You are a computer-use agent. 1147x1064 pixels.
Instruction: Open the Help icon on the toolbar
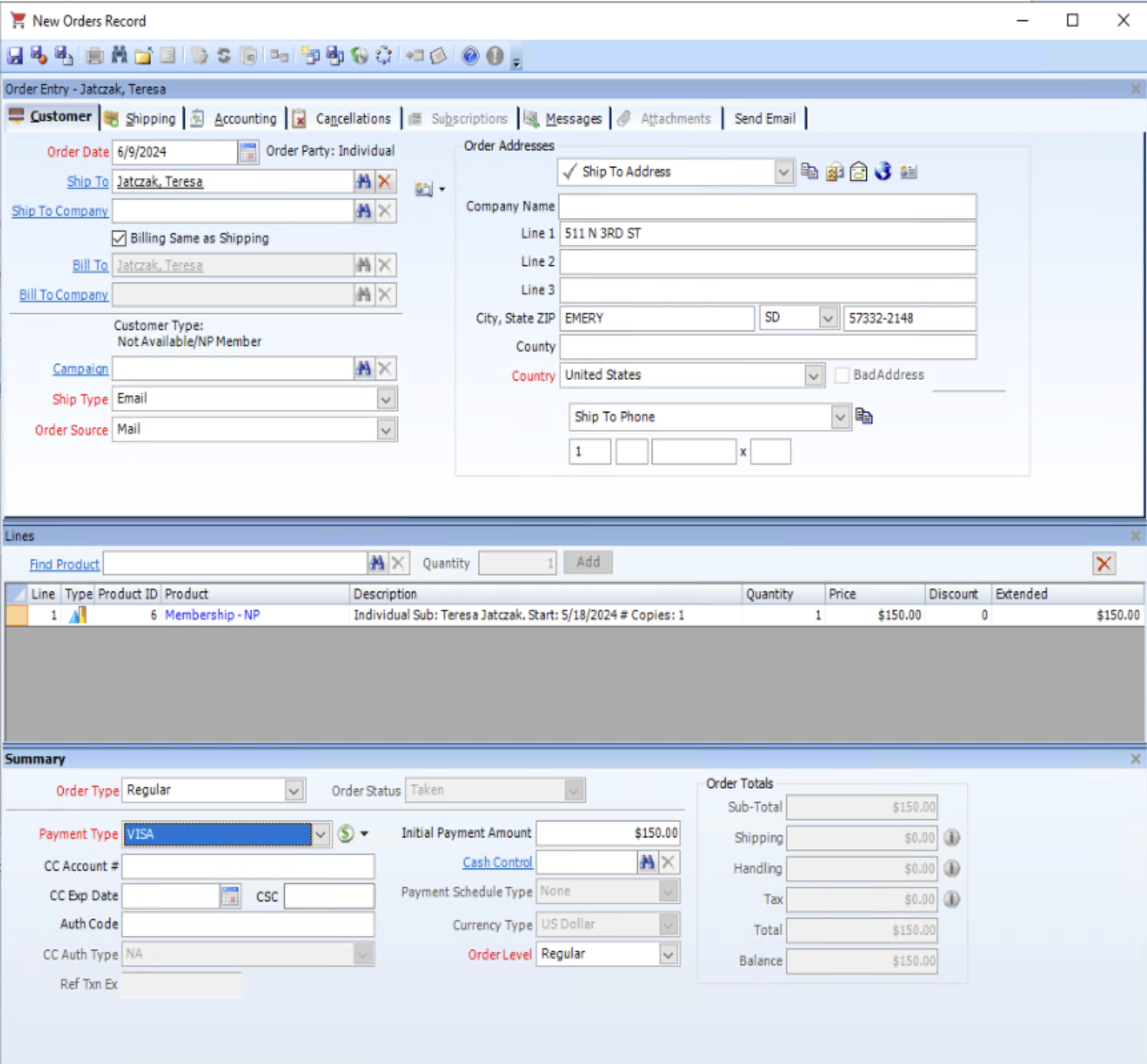point(470,56)
